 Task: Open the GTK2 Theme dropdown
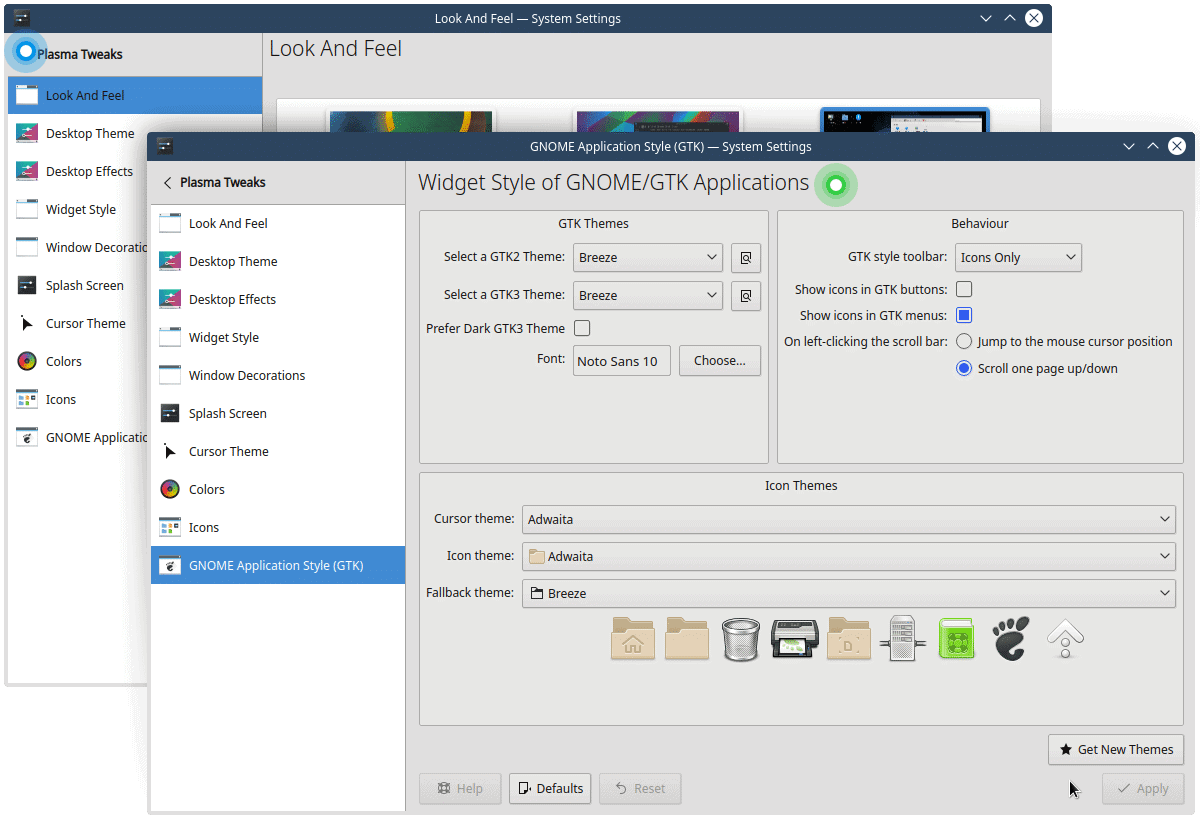[648, 258]
